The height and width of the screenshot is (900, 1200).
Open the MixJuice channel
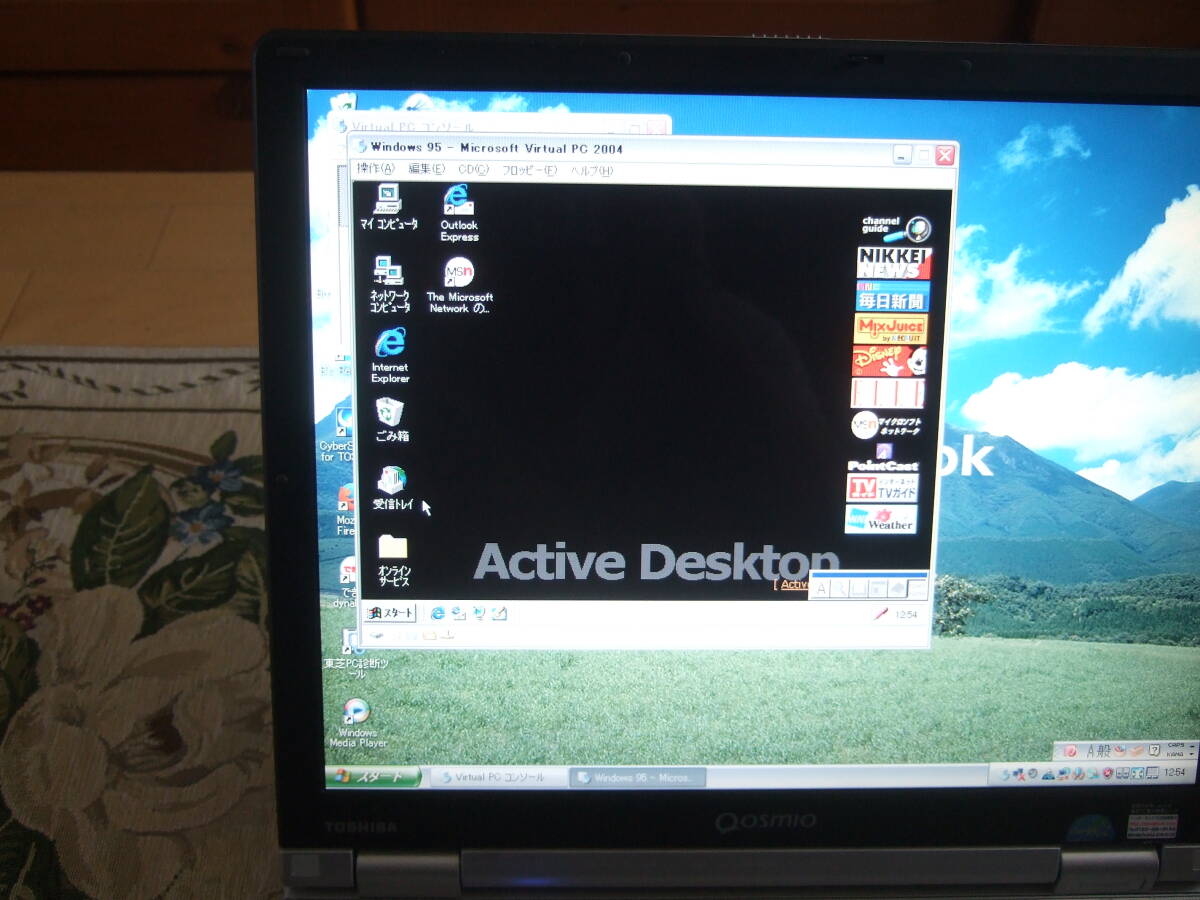click(890, 328)
